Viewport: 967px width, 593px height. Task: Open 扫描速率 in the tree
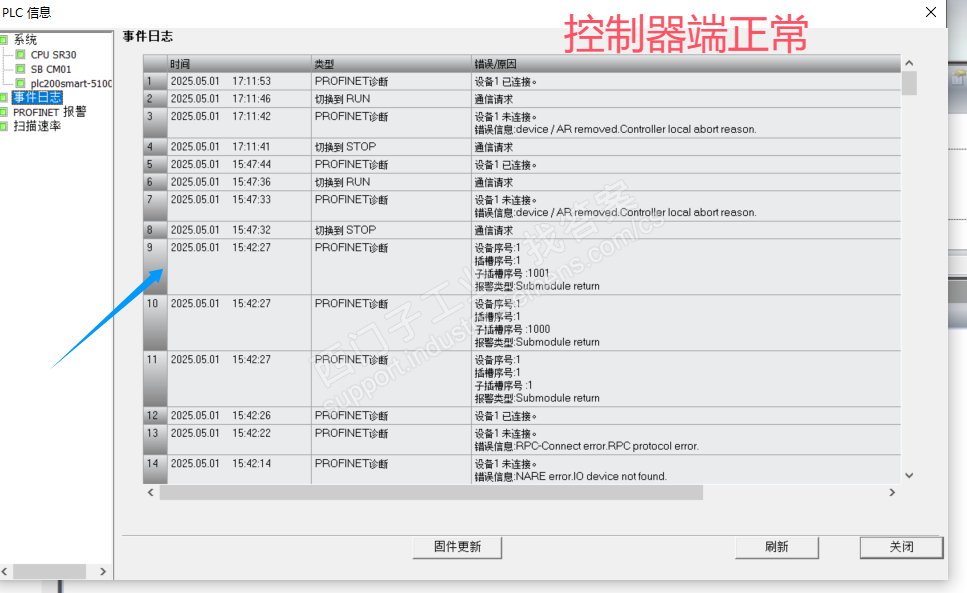(37, 126)
